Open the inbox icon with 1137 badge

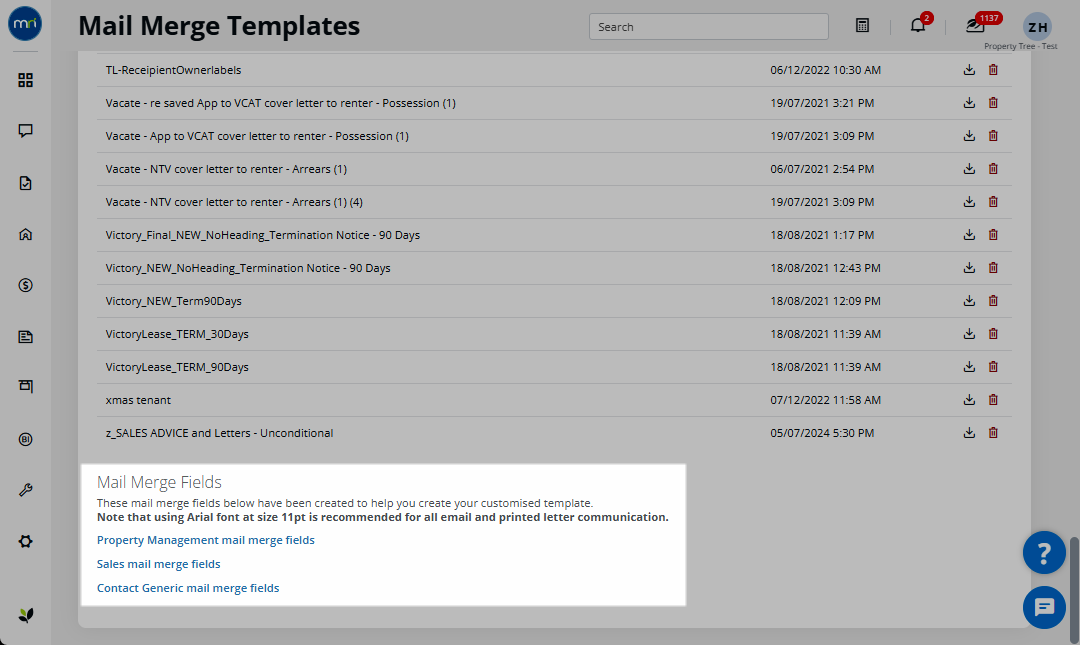click(x=976, y=25)
